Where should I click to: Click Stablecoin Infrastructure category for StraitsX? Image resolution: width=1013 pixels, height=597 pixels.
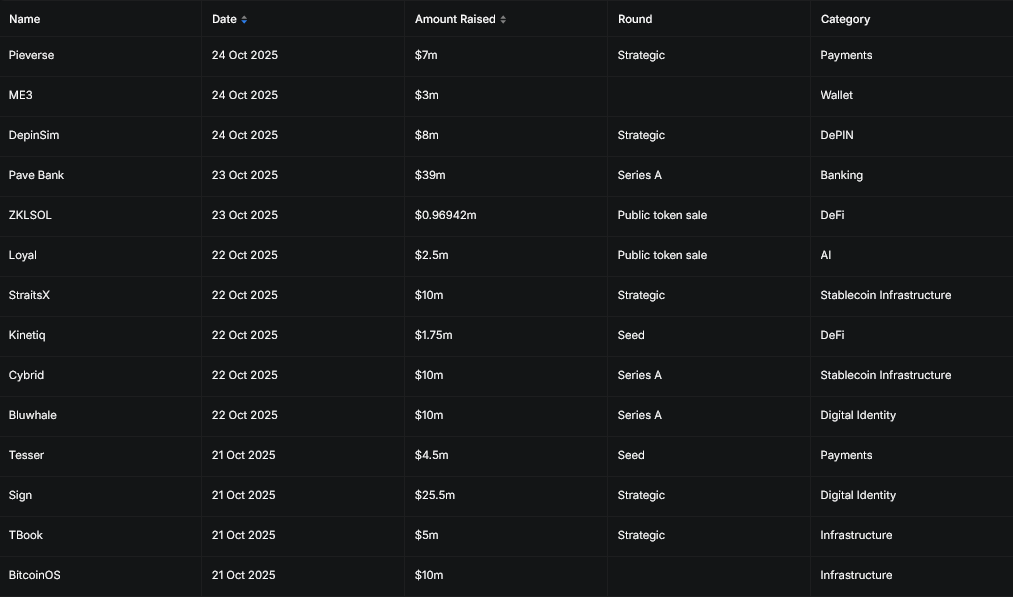click(x=886, y=295)
